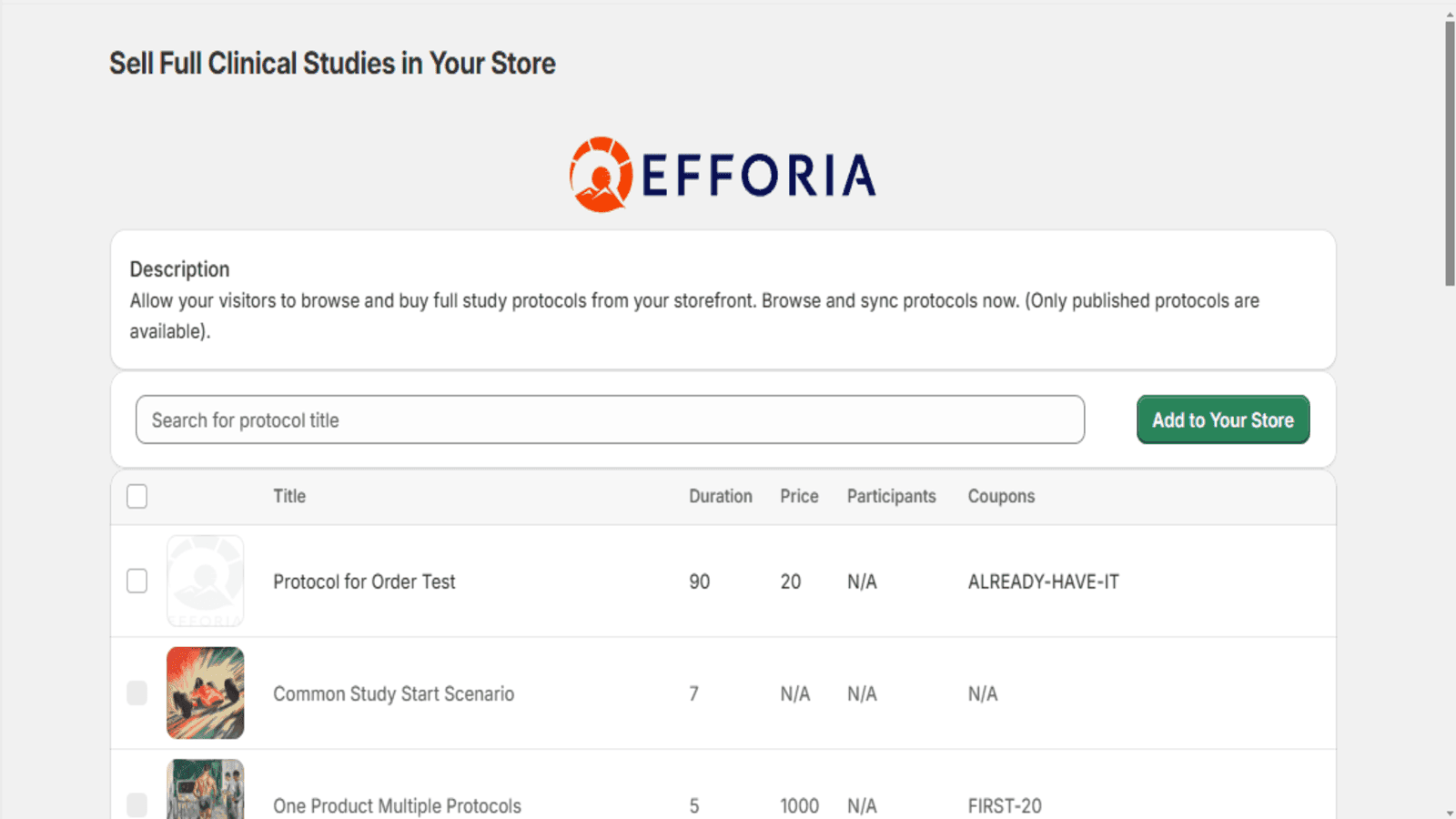1456x819 pixels.
Task: Select Common Study Start Scenario row checkbox
Action: pos(137,693)
